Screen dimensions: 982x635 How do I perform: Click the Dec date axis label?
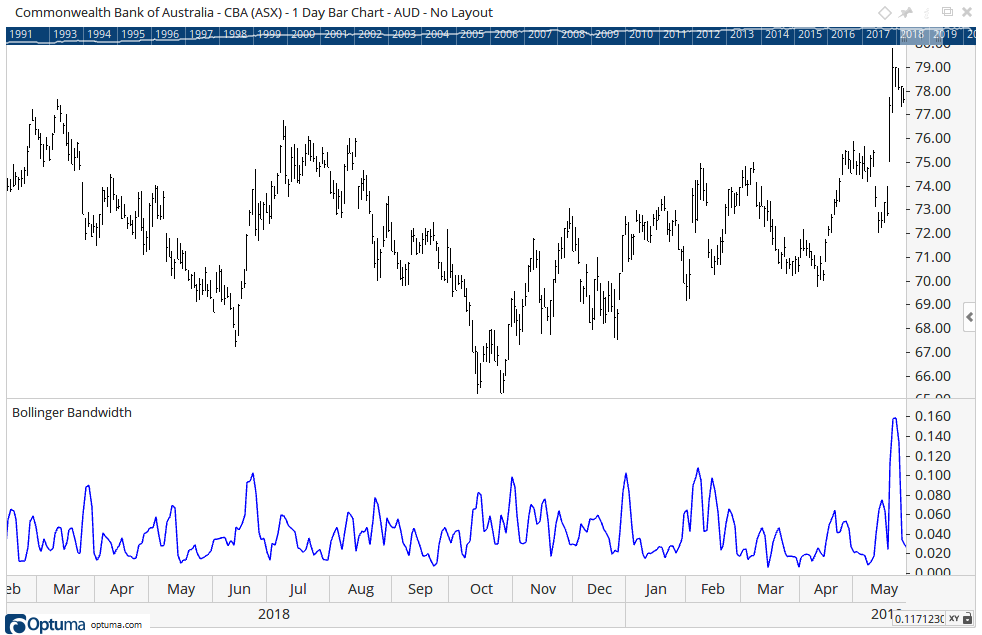pyautogui.click(x=599, y=589)
